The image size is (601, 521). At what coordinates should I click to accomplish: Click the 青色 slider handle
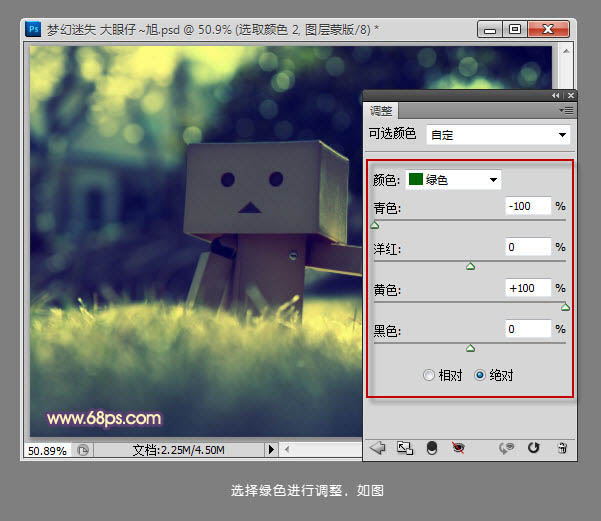click(x=375, y=225)
